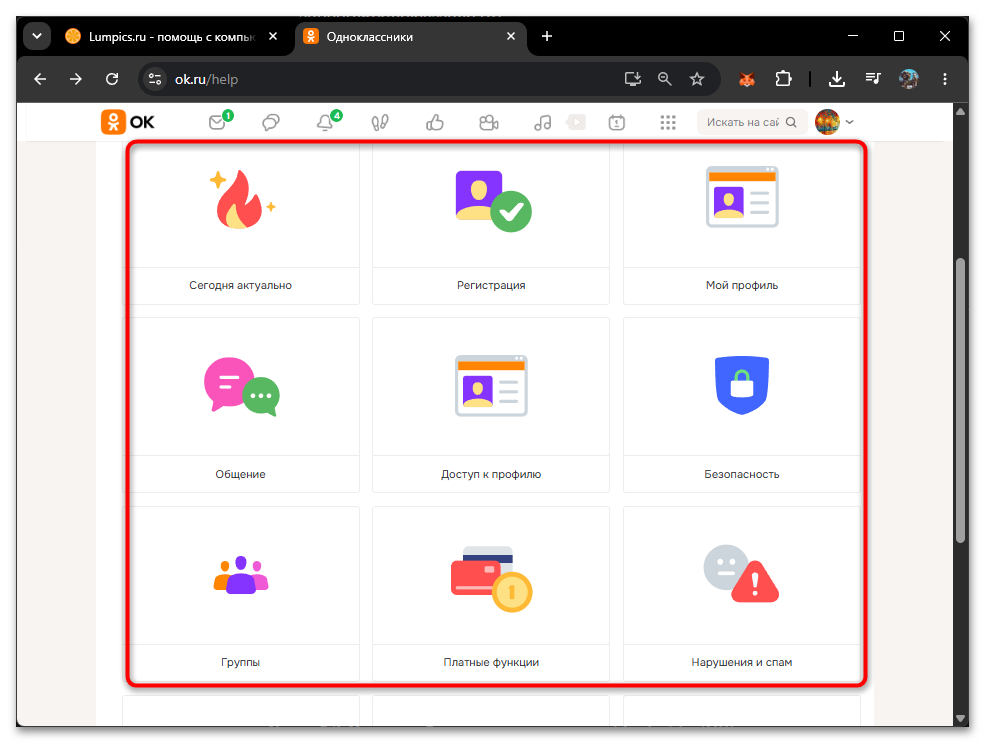Viewport: 985px width, 743px height.
Task: Open the Сегодня актуально help section
Action: (x=241, y=225)
